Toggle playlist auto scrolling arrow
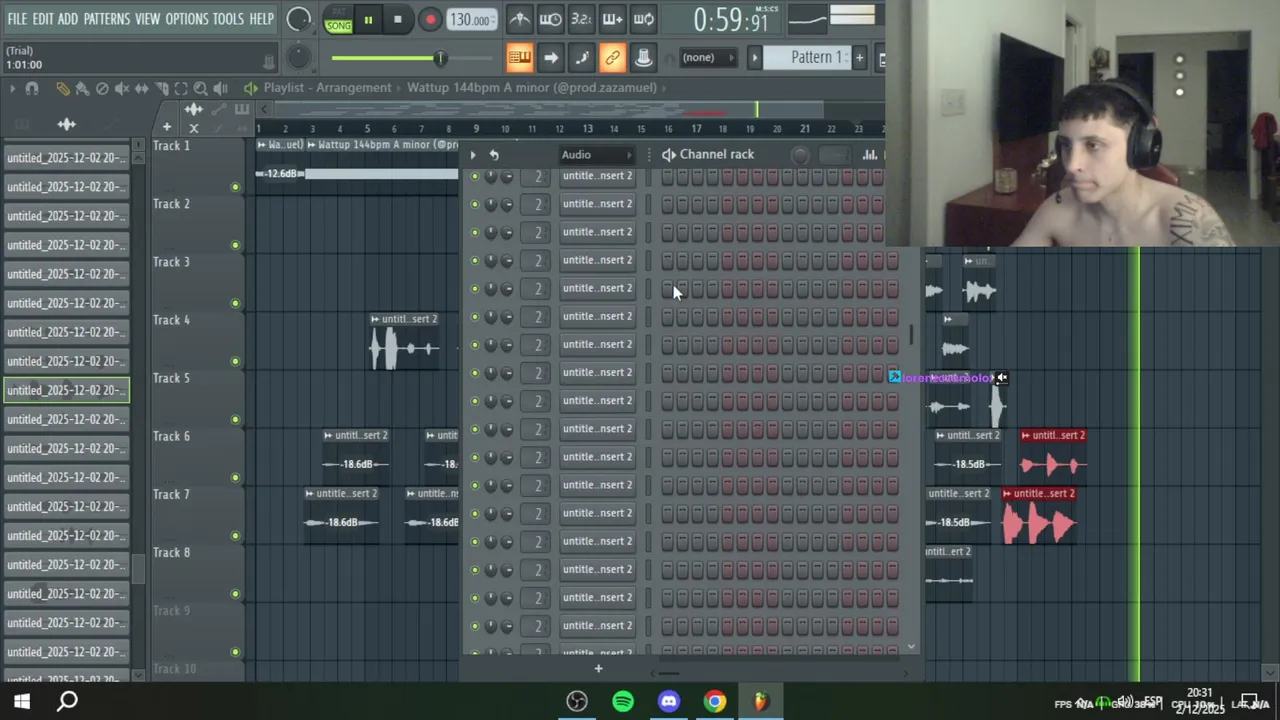The image size is (1280, 720). click(550, 58)
